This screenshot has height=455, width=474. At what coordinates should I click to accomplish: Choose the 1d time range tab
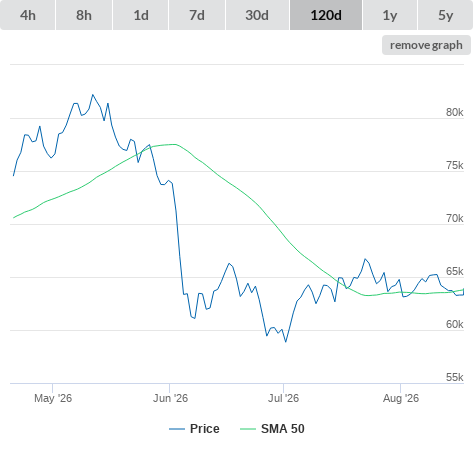point(141,15)
